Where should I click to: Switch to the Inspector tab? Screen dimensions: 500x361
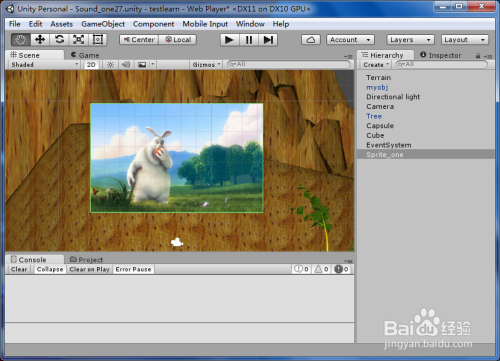pyautogui.click(x=441, y=55)
